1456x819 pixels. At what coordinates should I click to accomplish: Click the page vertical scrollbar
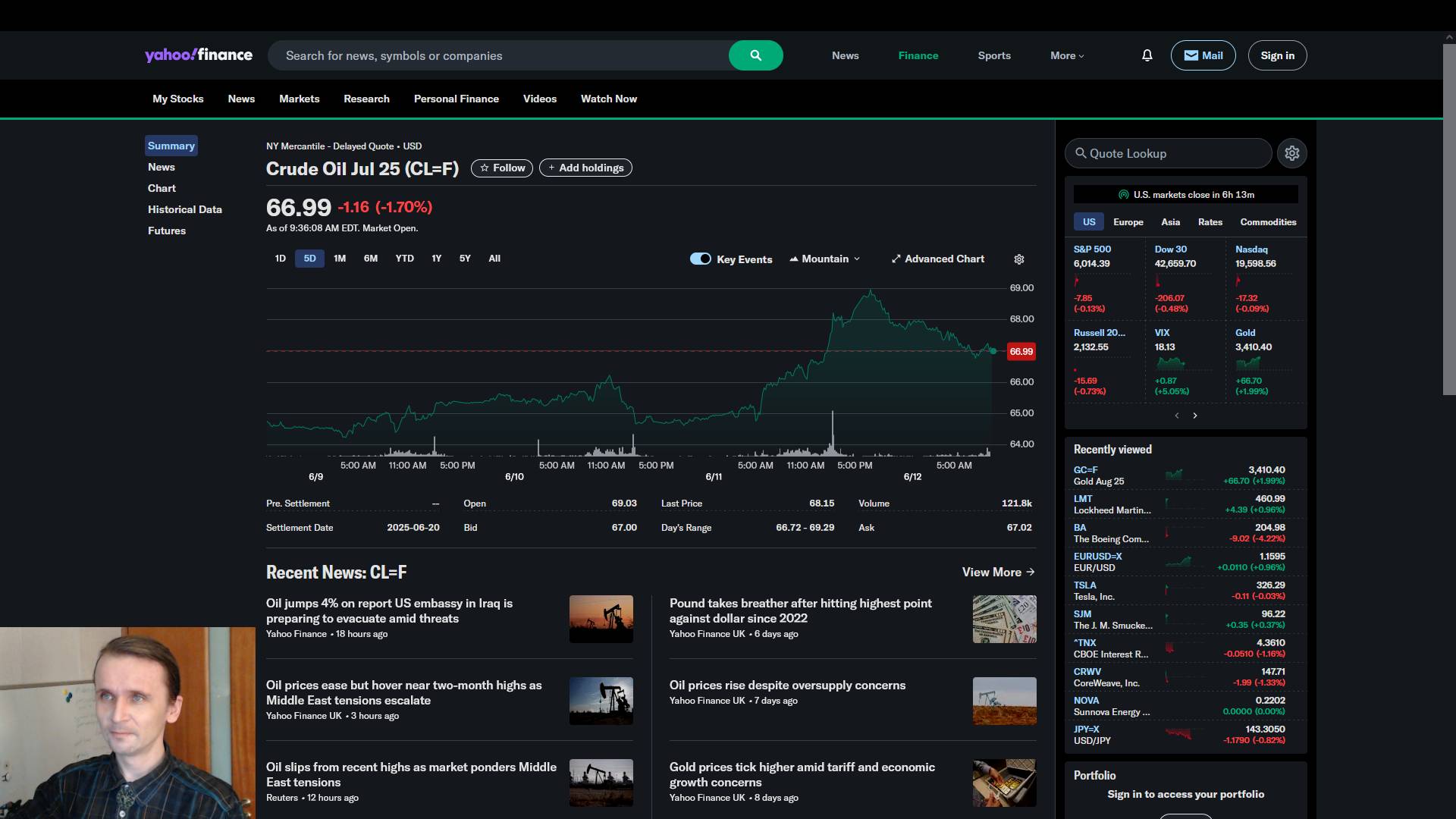click(1448, 220)
